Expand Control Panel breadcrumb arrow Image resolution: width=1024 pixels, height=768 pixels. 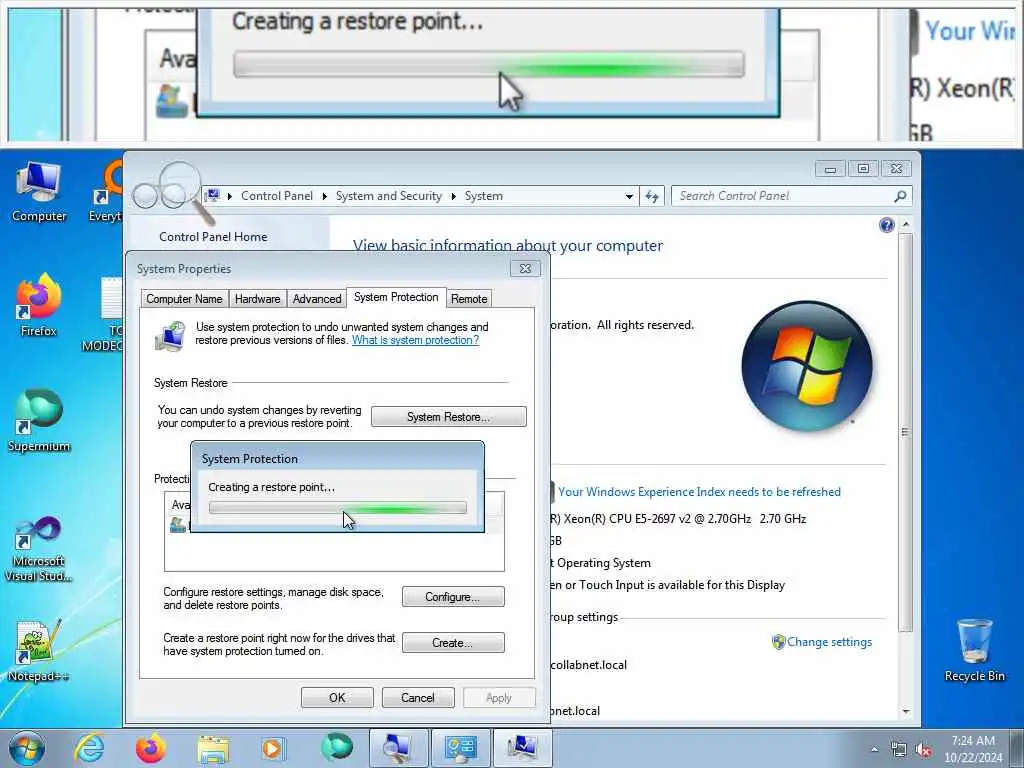(325, 196)
